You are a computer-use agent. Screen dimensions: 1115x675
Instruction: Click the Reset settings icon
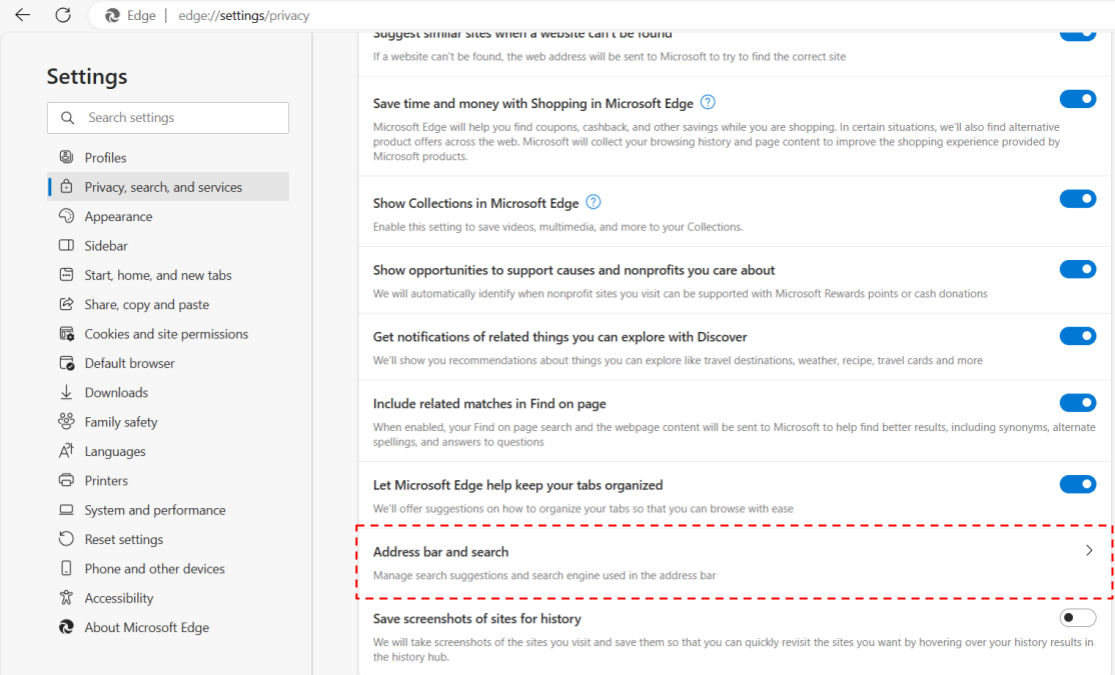(66, 538)
